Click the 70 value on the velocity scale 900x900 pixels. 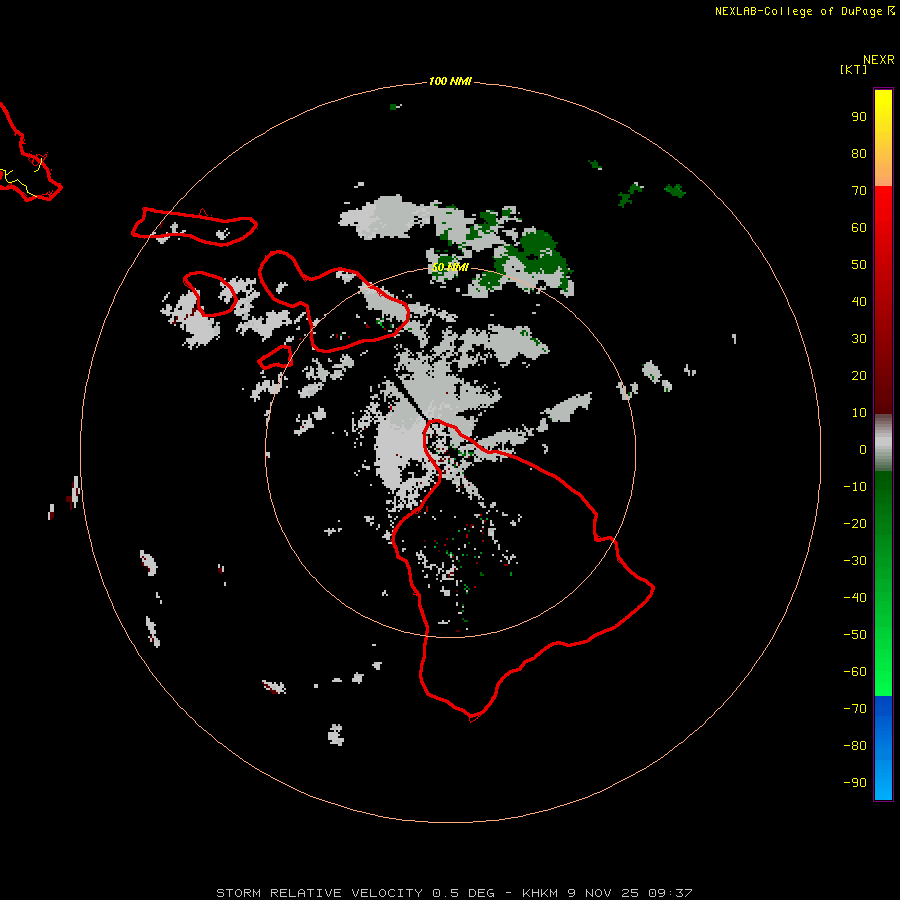pyautogui.click(x=859, y=191)
